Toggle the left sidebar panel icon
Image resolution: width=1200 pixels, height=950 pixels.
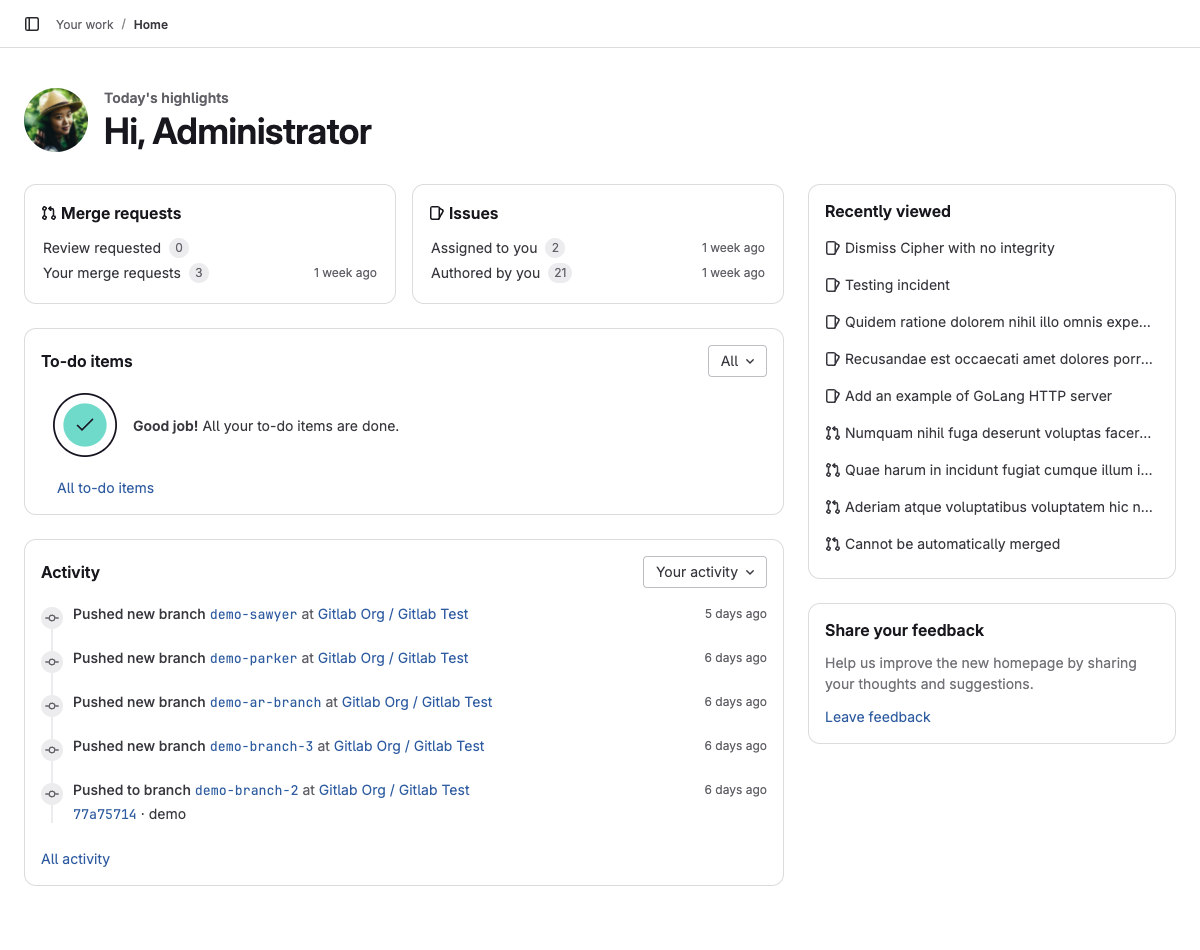[31, 24]
